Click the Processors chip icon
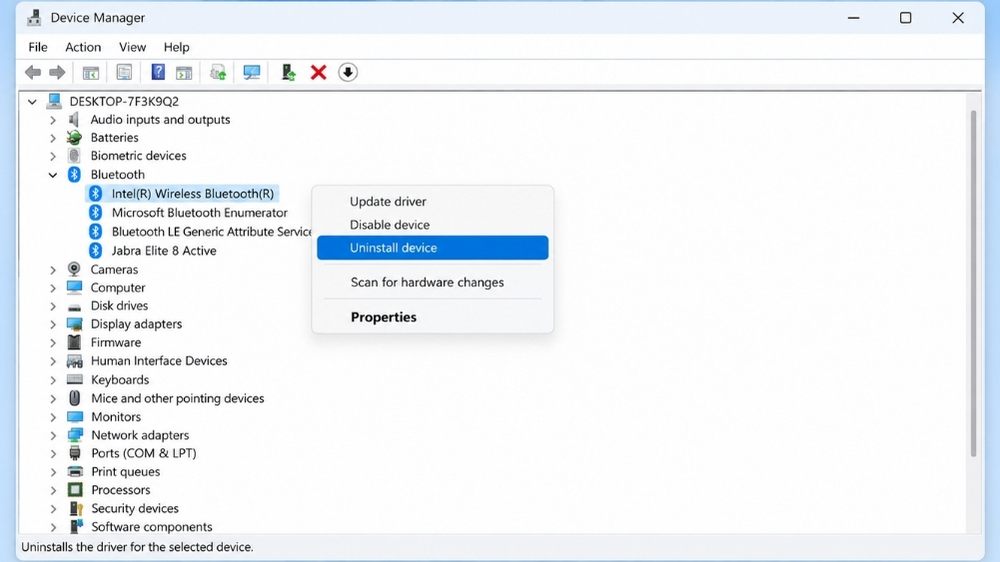The image size is (1000, 562). point(75,490)
